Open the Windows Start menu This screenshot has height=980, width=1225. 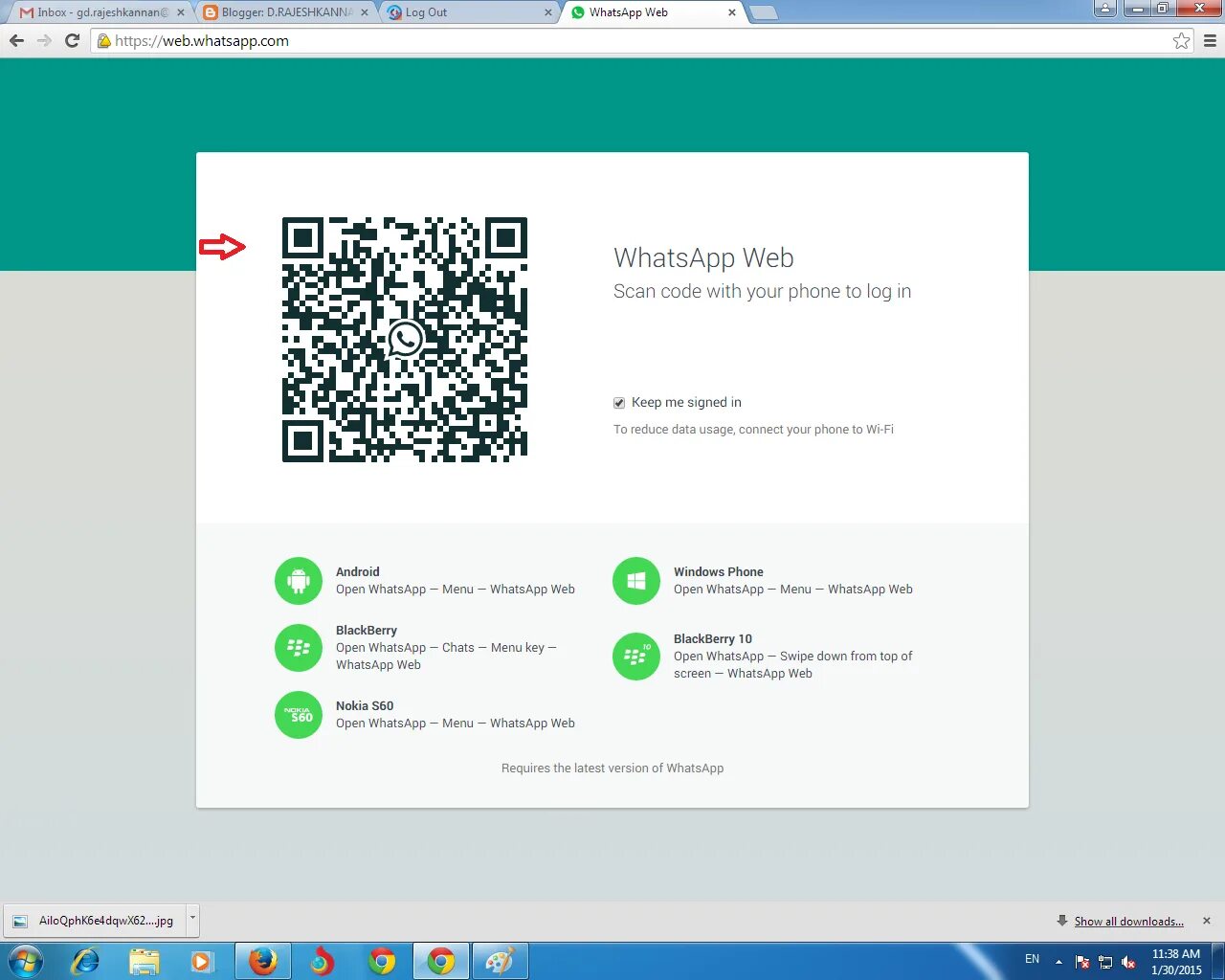click(x=26, y=961)
